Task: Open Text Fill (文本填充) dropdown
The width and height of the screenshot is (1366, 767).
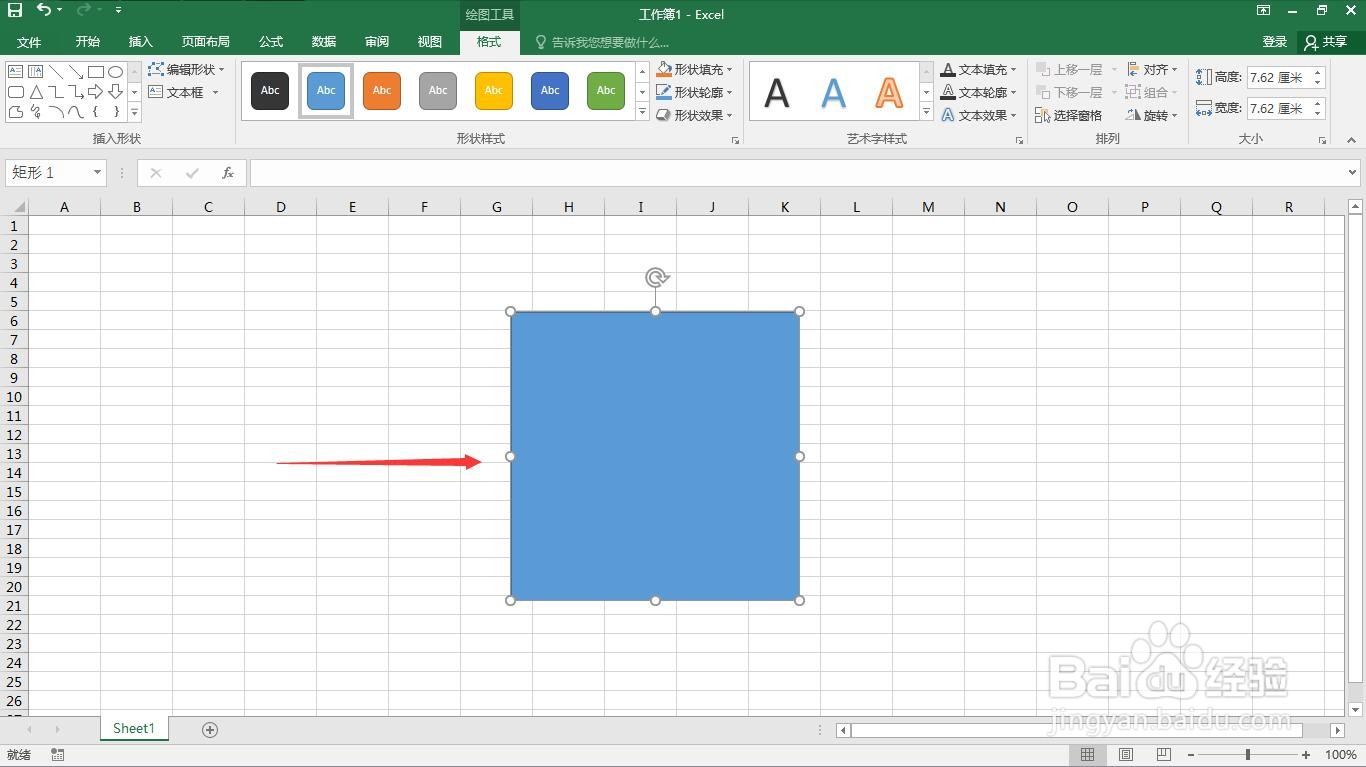Action: [978, 69]
